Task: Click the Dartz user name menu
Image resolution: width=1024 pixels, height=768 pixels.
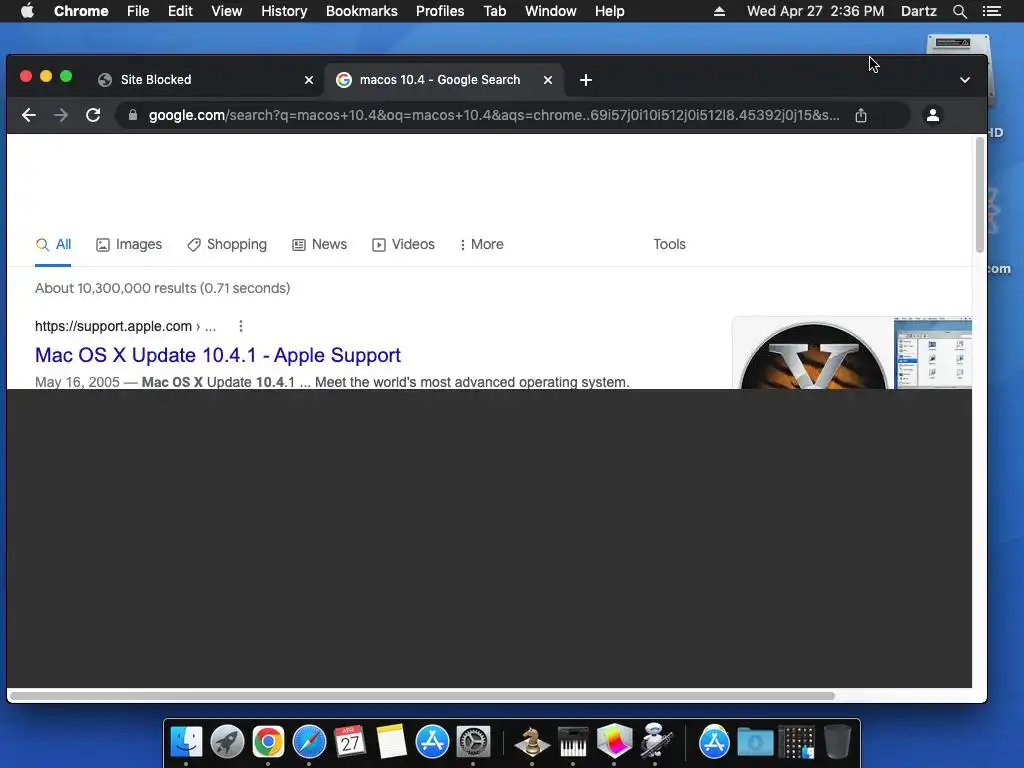Action: click(919, 11)
